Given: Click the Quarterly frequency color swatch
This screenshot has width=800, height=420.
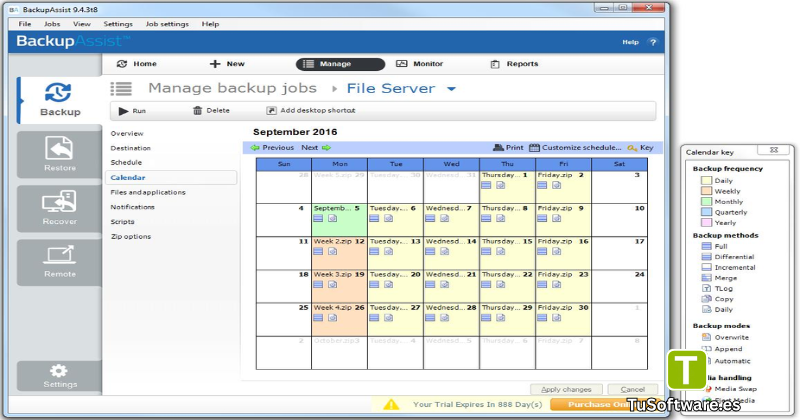Looking at the screenshot, I should (707, 212).
